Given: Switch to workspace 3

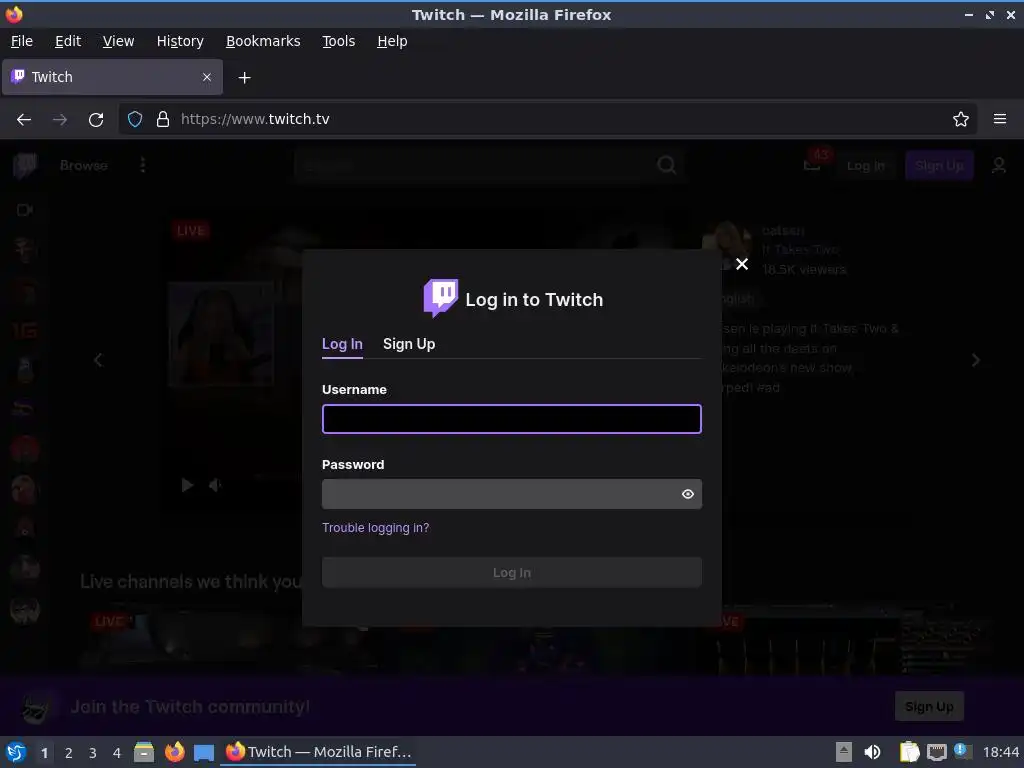Looking at the screenshot, I should pos(93,753).
